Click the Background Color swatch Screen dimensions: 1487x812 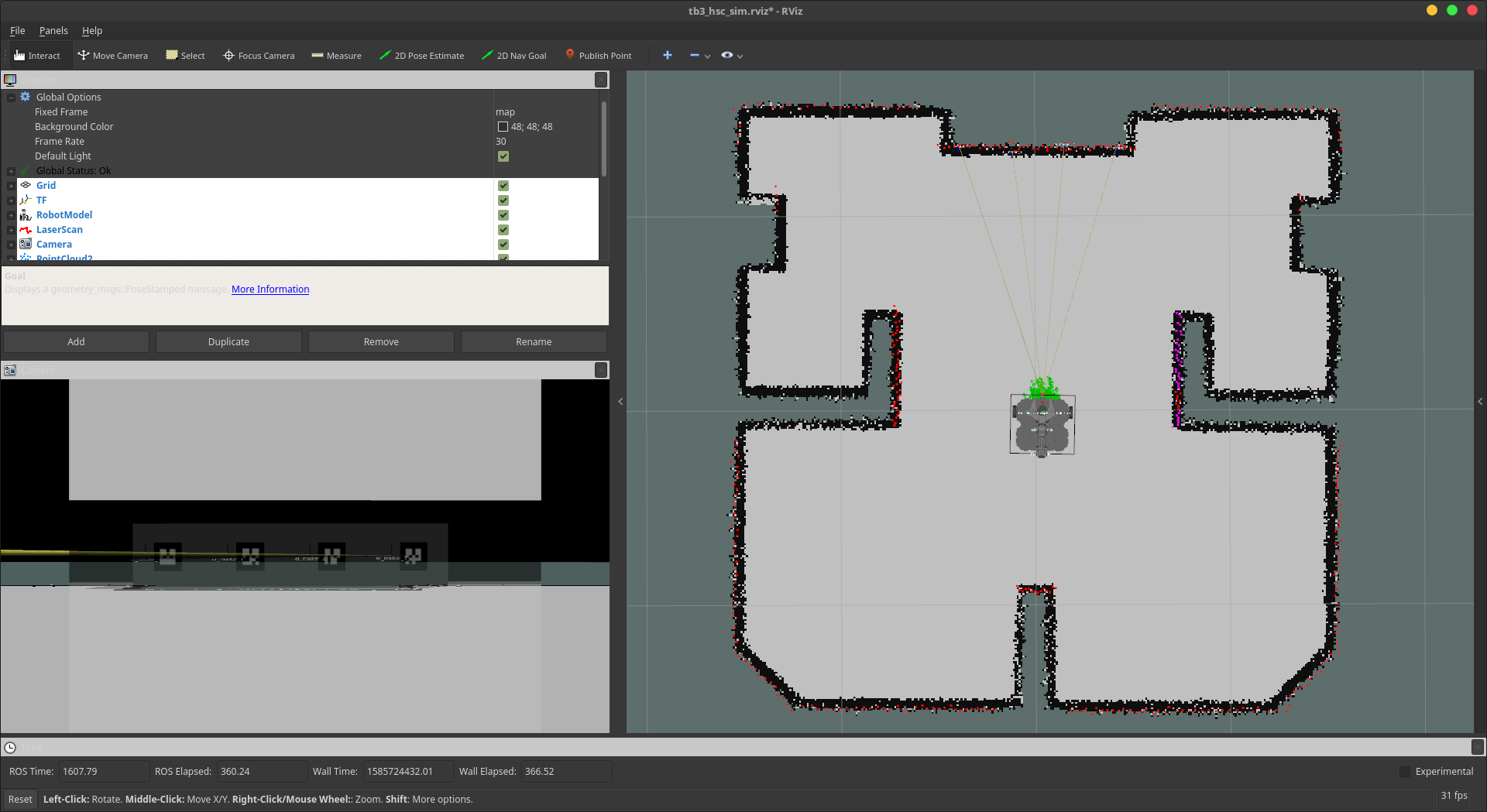503,127
